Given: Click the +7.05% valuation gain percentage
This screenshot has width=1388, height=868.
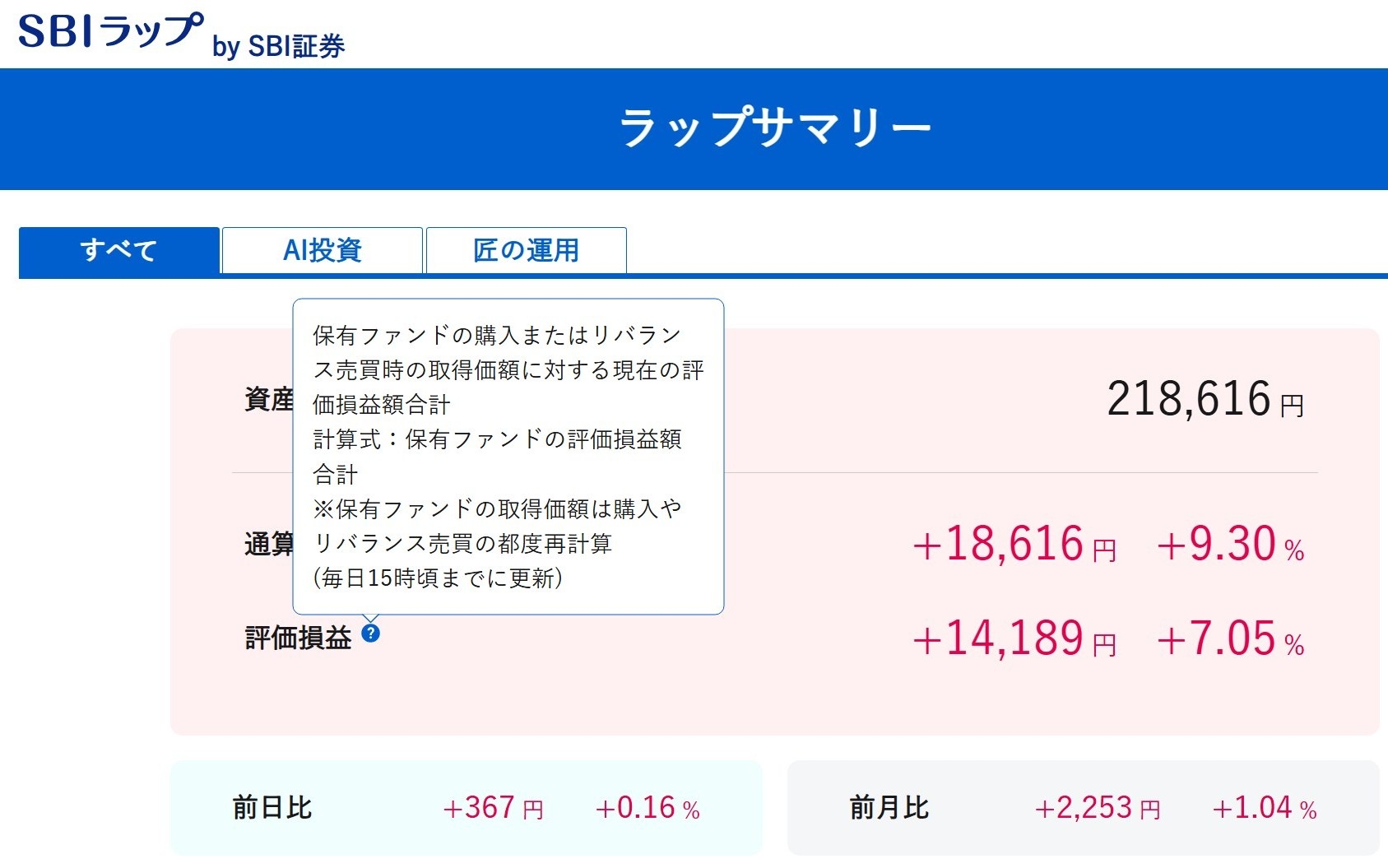Looking at the screenshot, I should tap(1230, 639).
